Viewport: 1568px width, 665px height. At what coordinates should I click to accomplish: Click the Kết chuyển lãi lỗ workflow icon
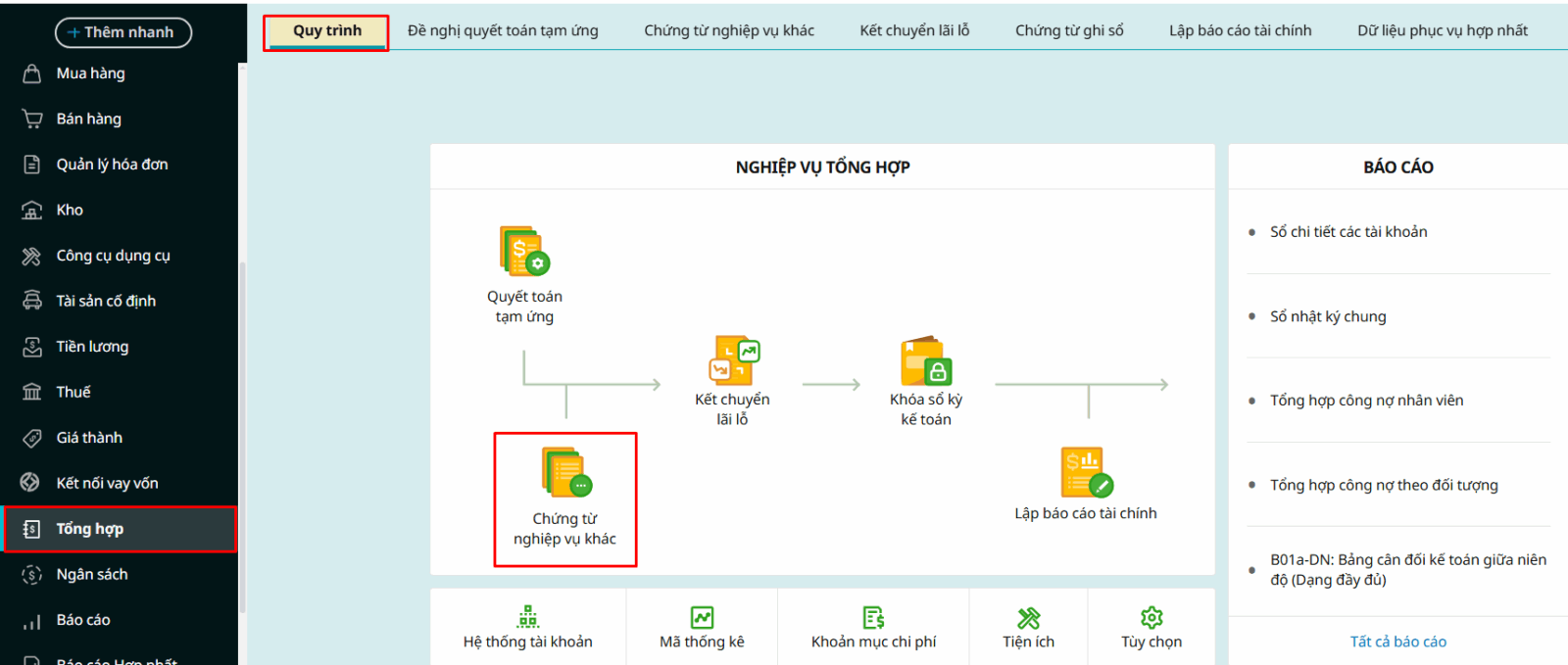click(733, 360)
